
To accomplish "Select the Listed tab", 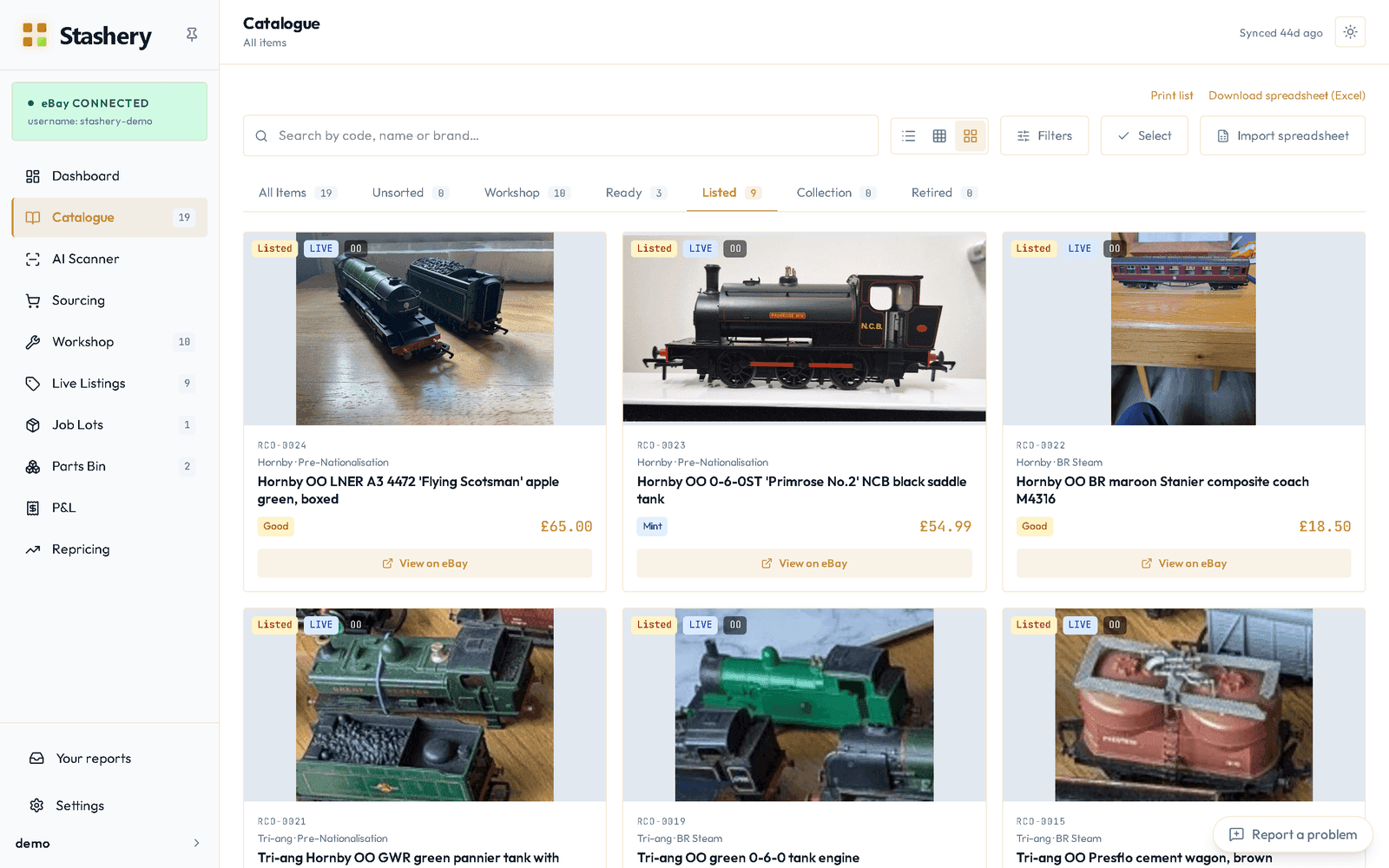I will (x=732, y=193).
